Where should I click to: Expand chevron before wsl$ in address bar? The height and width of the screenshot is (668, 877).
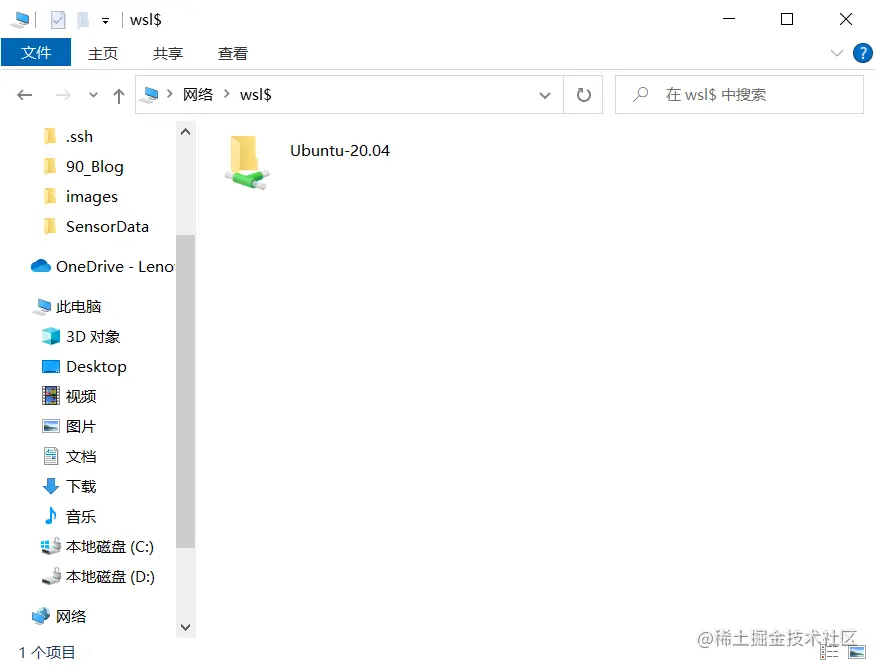coord(227,94)
